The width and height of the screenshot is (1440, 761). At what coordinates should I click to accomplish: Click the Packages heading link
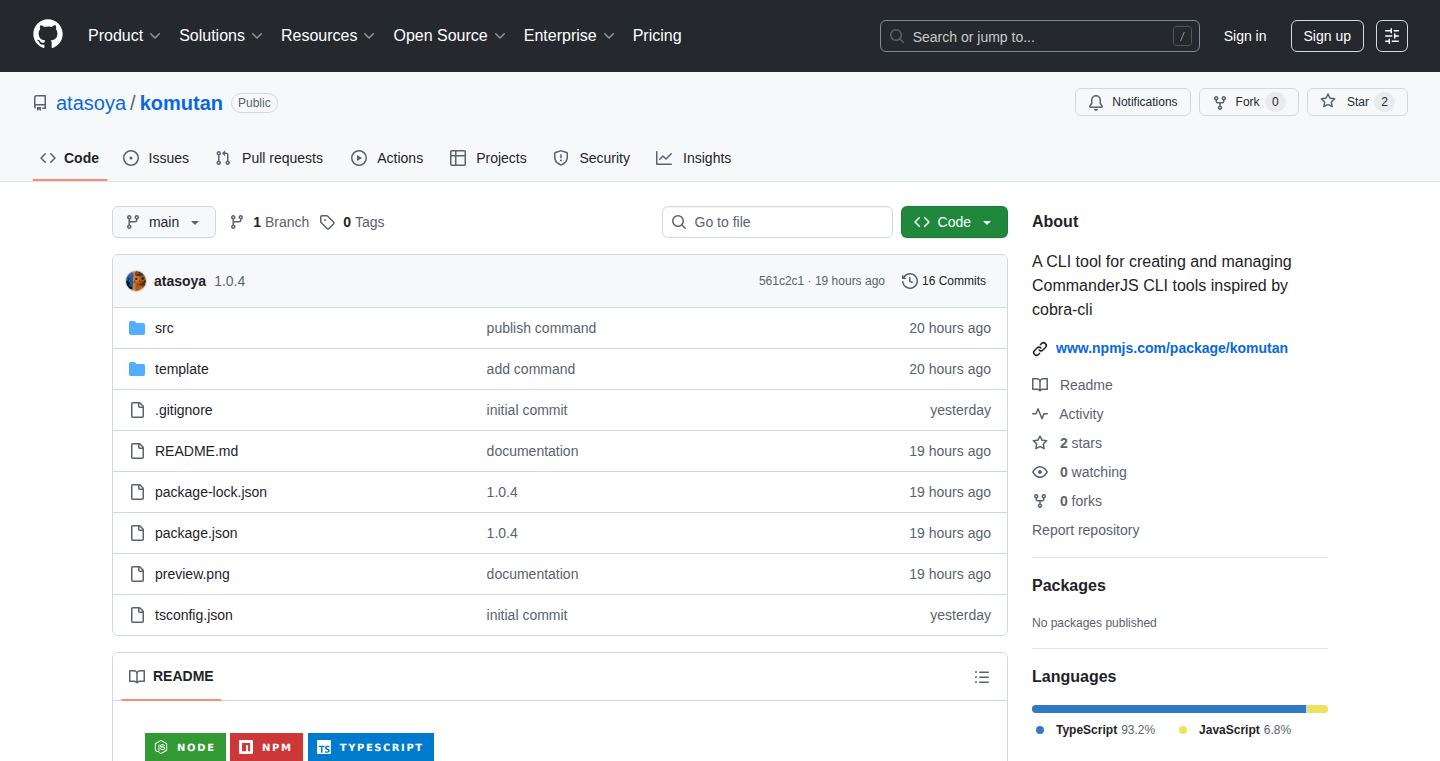point(1069,585)
